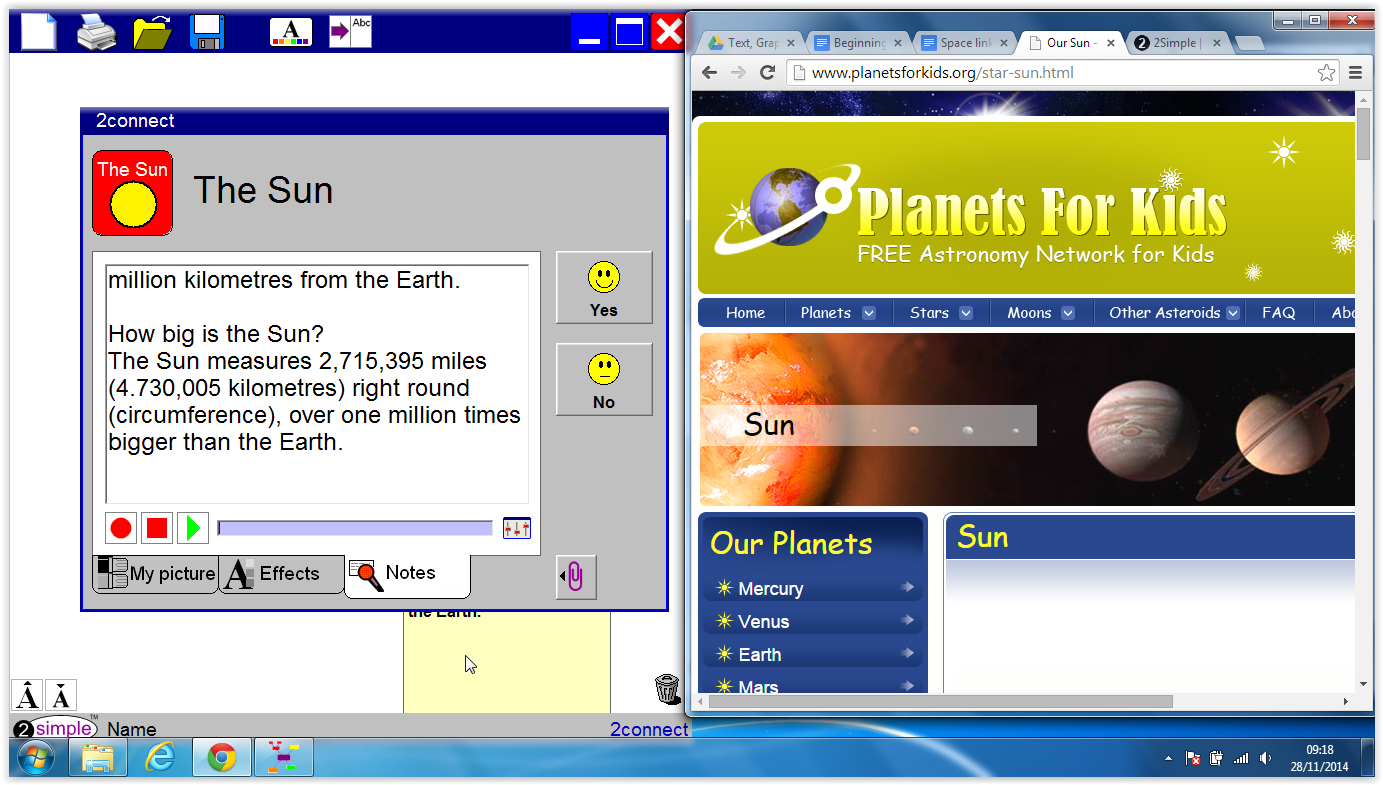Open the Text, Grap Google Drive tab

pyautogui.click(x=752, y=43)
